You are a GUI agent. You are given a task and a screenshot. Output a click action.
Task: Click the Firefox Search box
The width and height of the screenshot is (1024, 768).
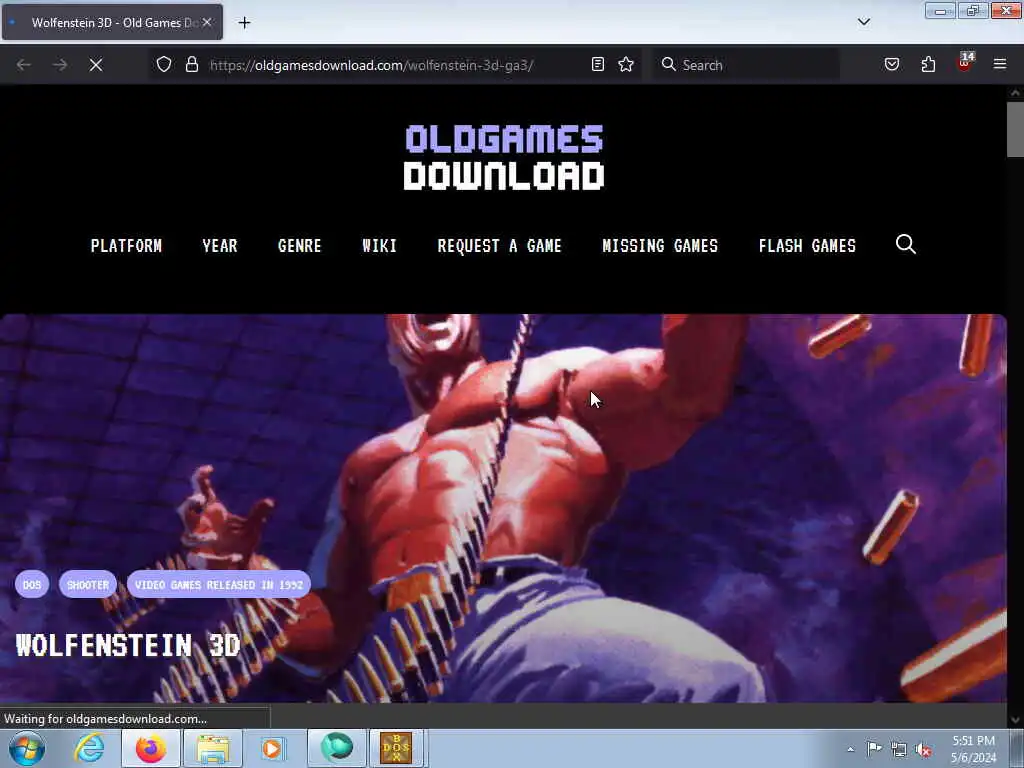(746, 65)
